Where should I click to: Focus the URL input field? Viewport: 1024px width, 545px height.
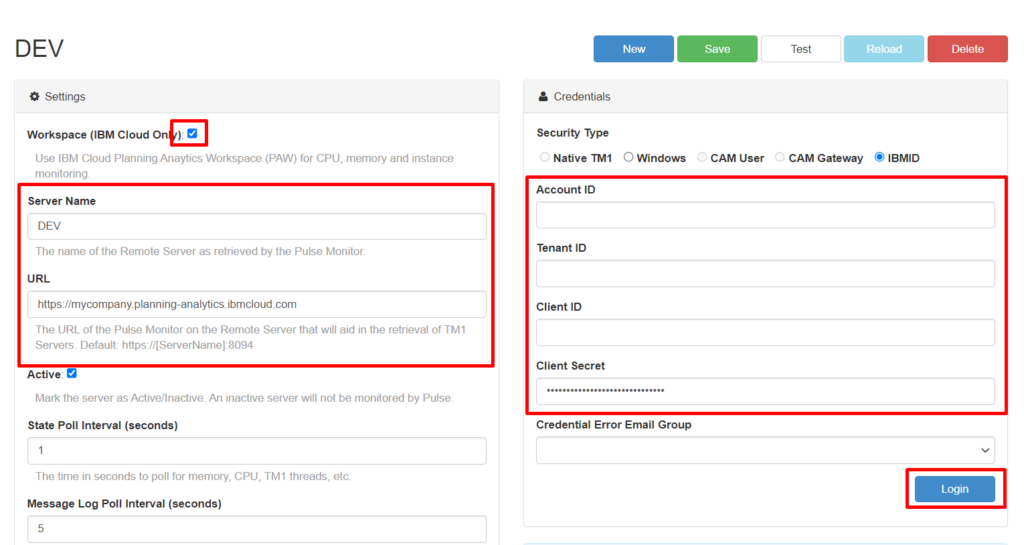(257, 304)
